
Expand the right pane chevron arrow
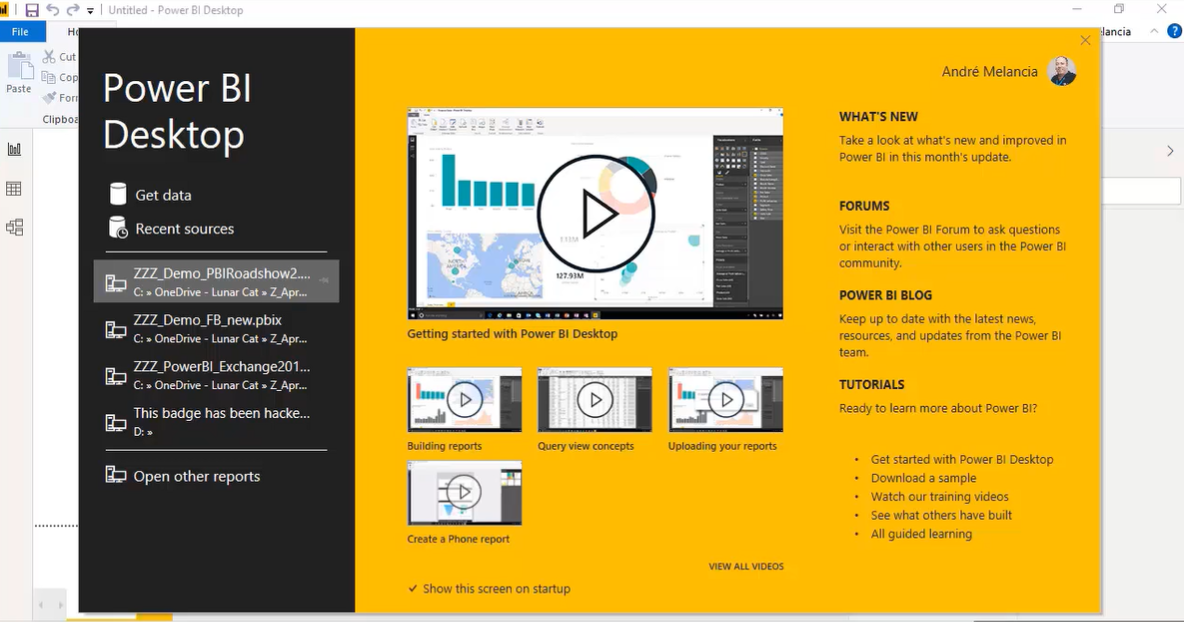(1170, 151)
